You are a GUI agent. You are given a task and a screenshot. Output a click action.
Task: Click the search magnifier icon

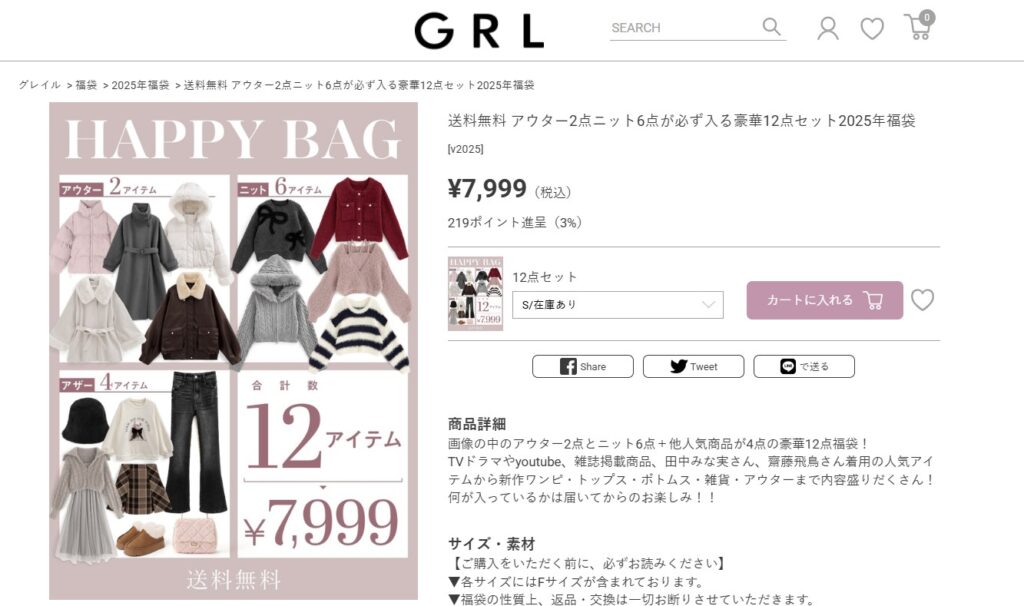tap(771, 27)
